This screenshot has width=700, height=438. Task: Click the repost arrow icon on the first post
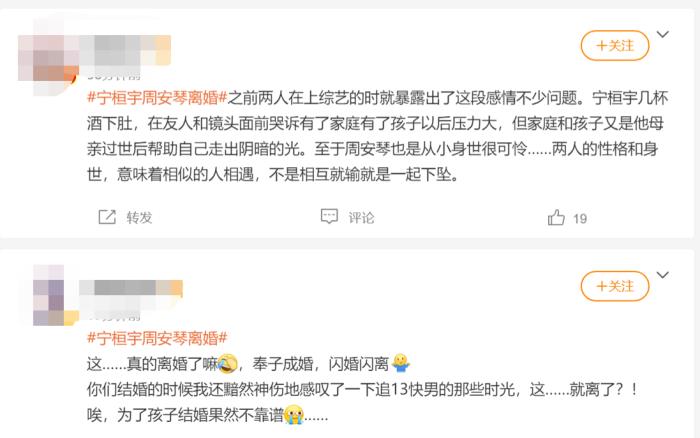point(107,217)
